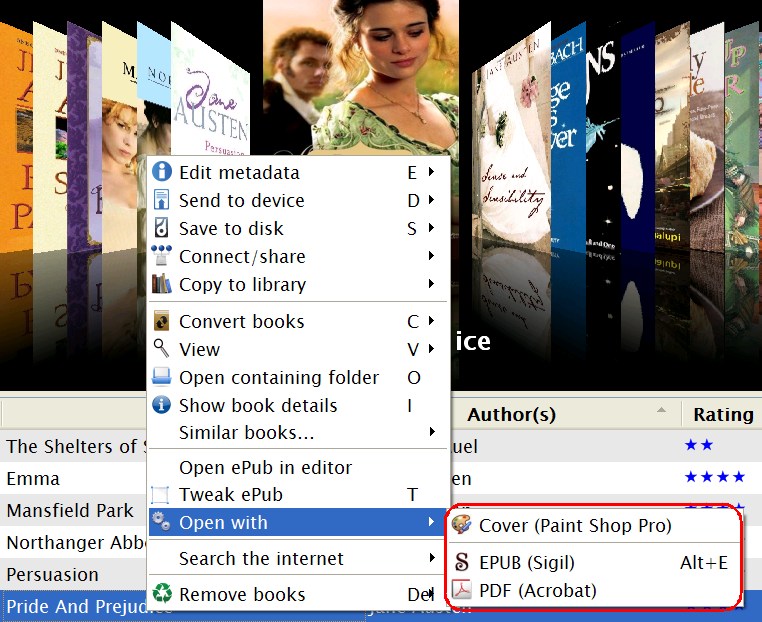This screenshot has width=762, height=622.
Task: Select the Emma book row
Action: coord(74,479)
